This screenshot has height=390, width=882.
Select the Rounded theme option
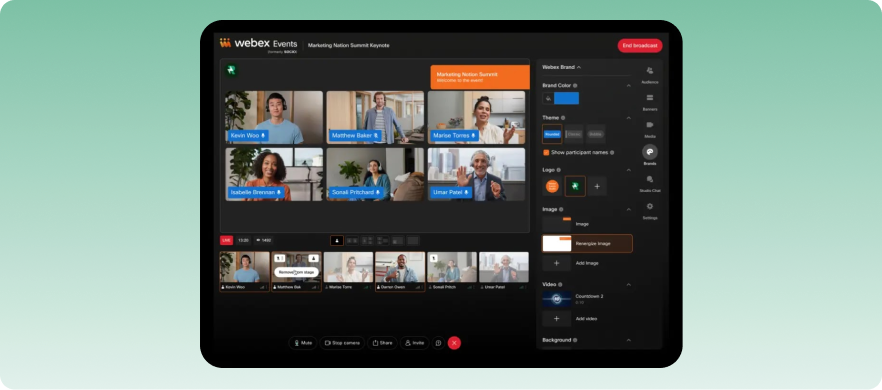[x=552, y=135]
